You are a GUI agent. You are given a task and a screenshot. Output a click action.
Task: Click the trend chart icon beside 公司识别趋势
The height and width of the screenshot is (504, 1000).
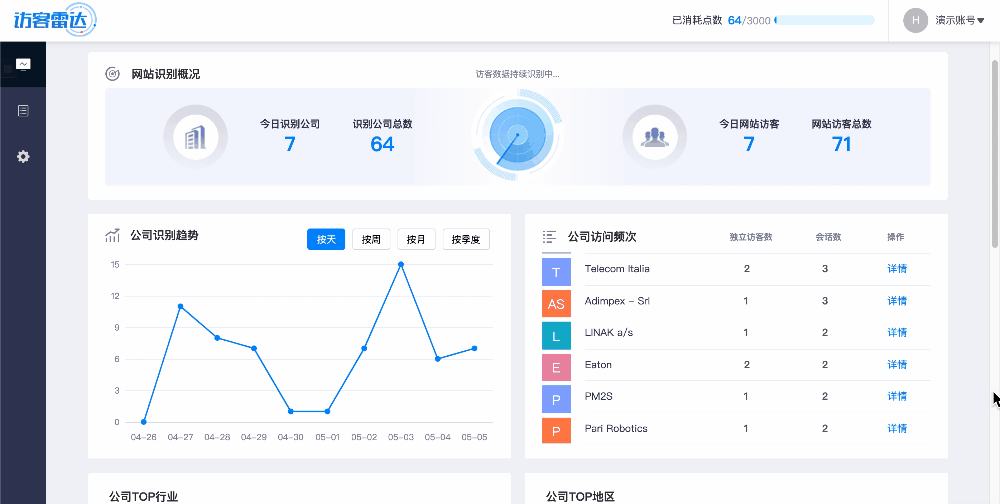coord(113,236)
